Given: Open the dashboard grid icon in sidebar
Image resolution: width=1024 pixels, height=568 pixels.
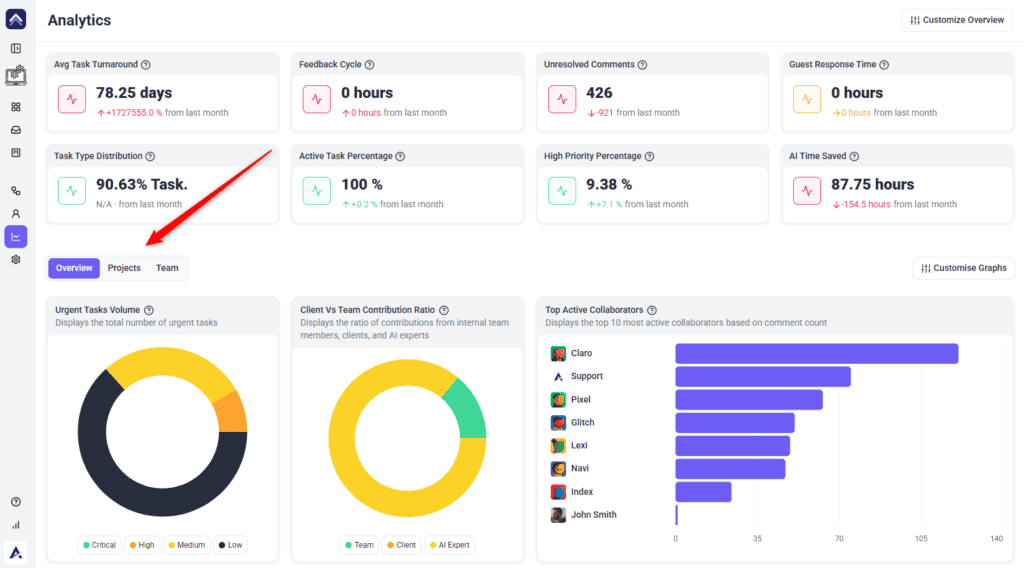Looking at the screenshot, I should (x=16, y=106).
